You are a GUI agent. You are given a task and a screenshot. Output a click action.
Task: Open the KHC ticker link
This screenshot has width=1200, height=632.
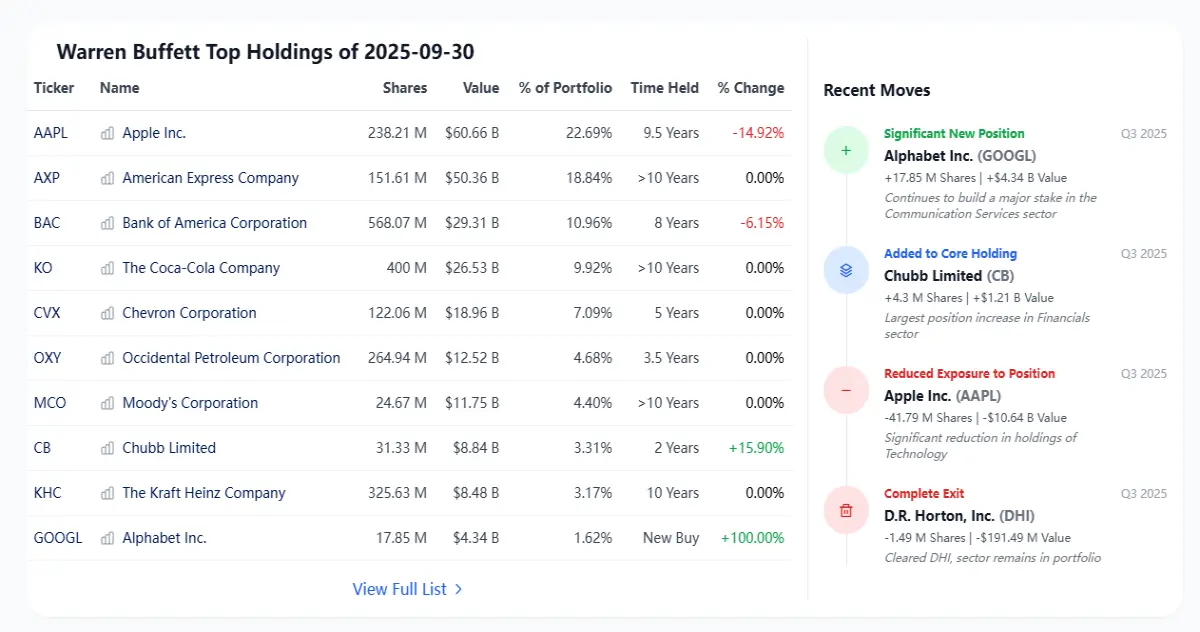click(47, 493)
